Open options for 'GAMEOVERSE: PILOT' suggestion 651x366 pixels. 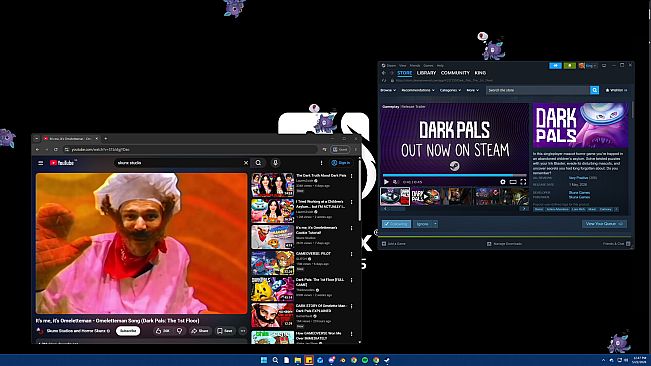352,254
